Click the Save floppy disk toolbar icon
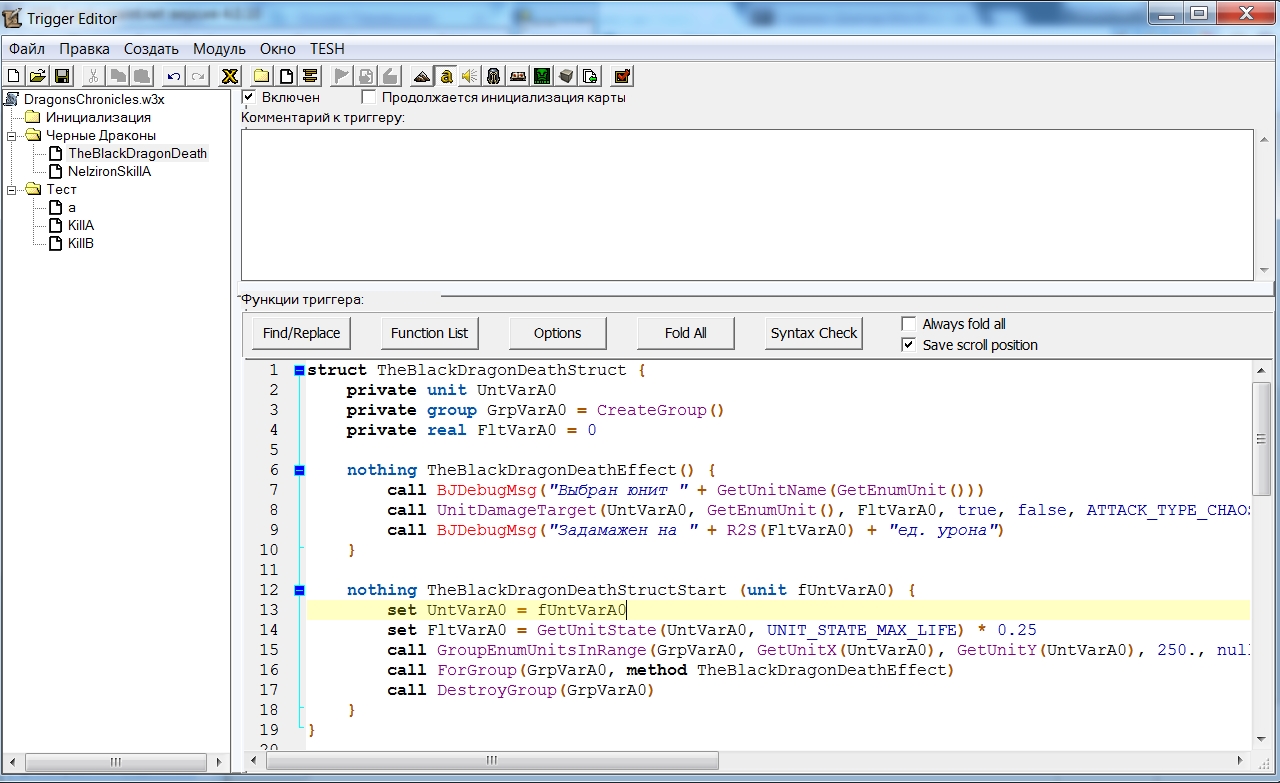Viewport: 1280px width, 783px height. point(62,76)
